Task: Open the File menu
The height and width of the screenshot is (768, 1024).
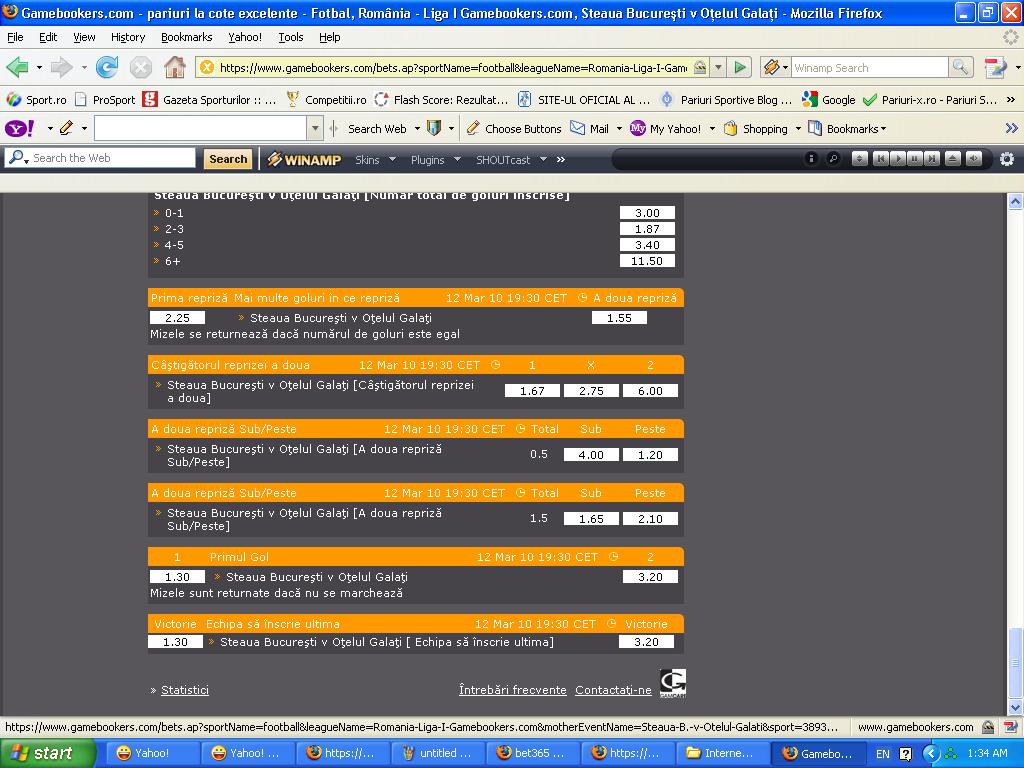Action: (15, 37)
